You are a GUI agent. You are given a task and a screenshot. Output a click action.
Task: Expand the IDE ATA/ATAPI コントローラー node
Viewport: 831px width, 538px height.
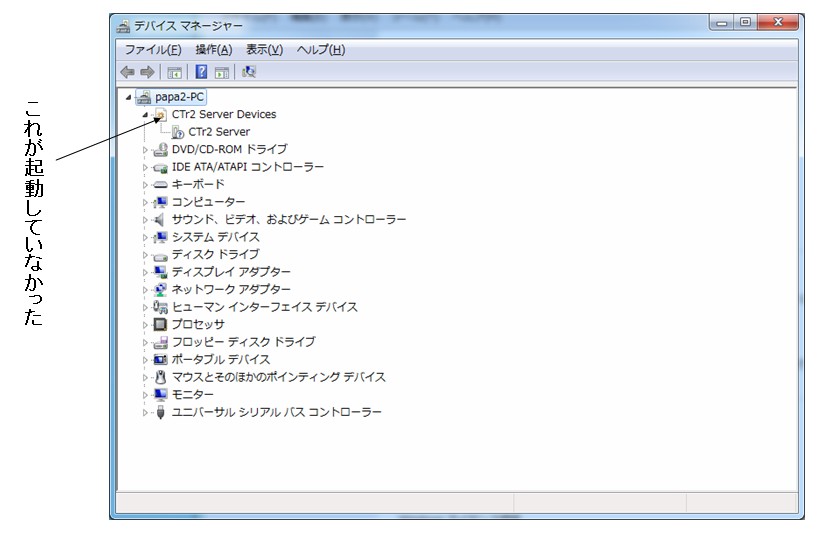145,167
